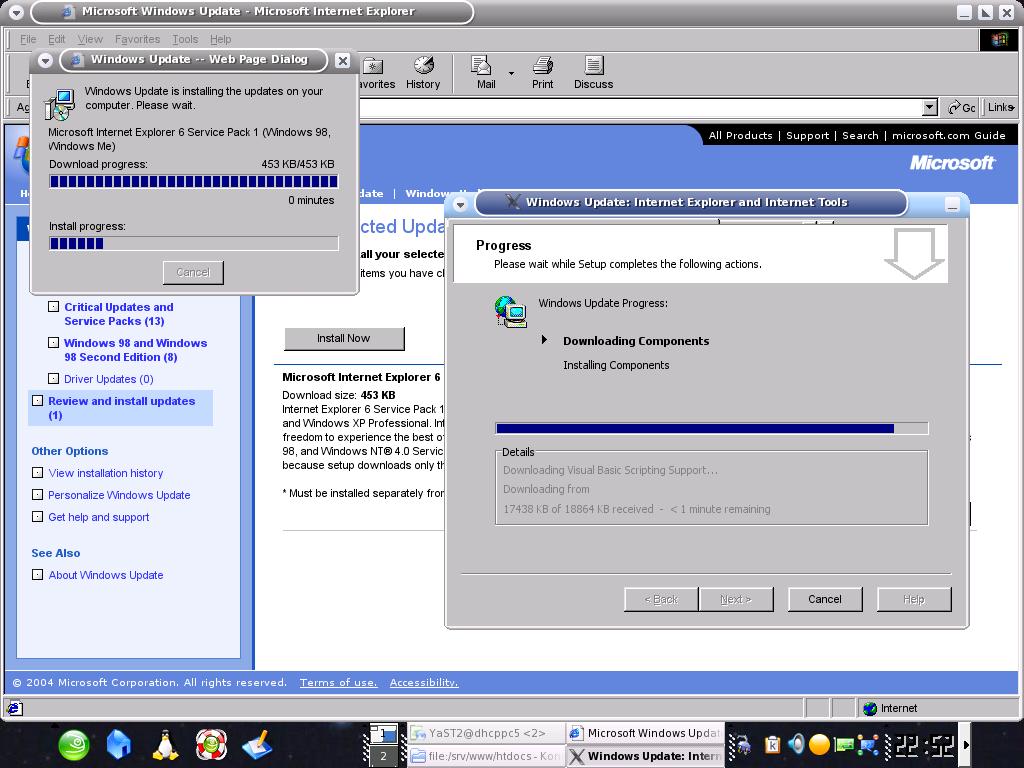Click the setup computer icon in the Web Page Dialog
The image size is (1024, 768).
coord(59,104)
